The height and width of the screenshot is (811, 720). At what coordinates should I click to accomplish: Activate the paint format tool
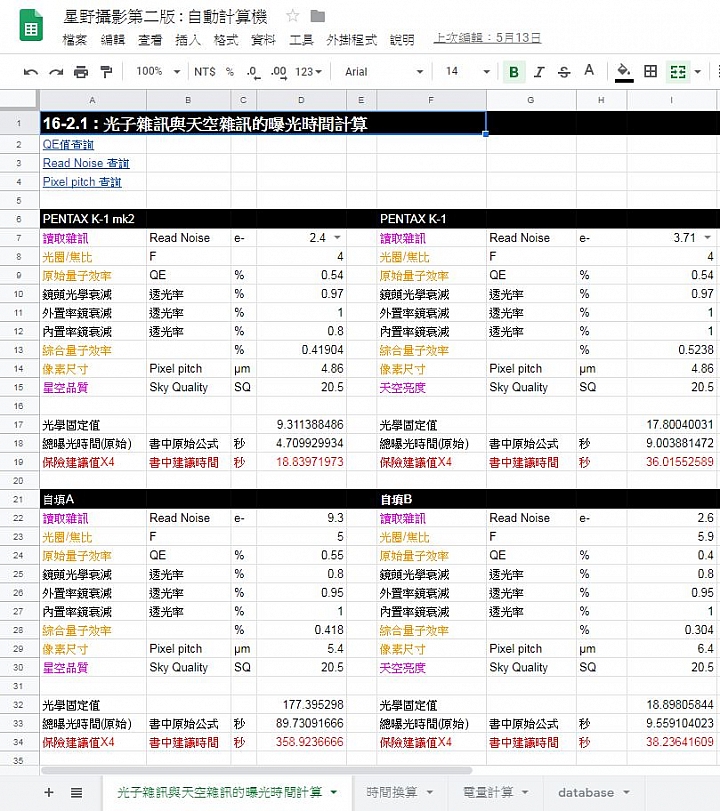106,72
